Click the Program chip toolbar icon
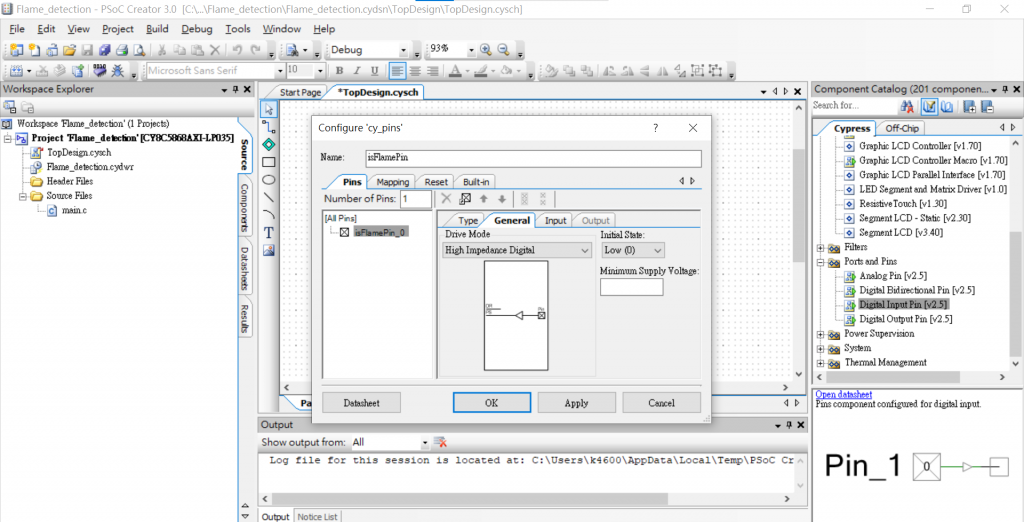This screenshot has height=522, width=1024. (99, 71)
